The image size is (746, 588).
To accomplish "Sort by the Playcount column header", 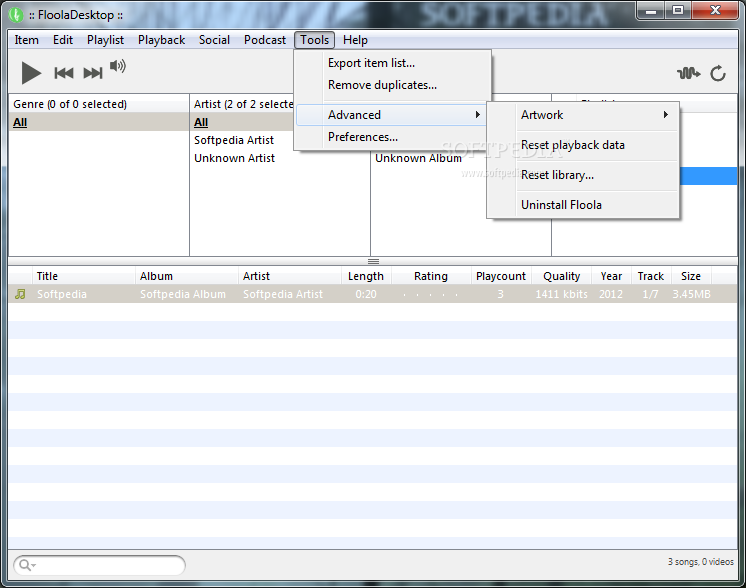I will click(x=501, y=276).
